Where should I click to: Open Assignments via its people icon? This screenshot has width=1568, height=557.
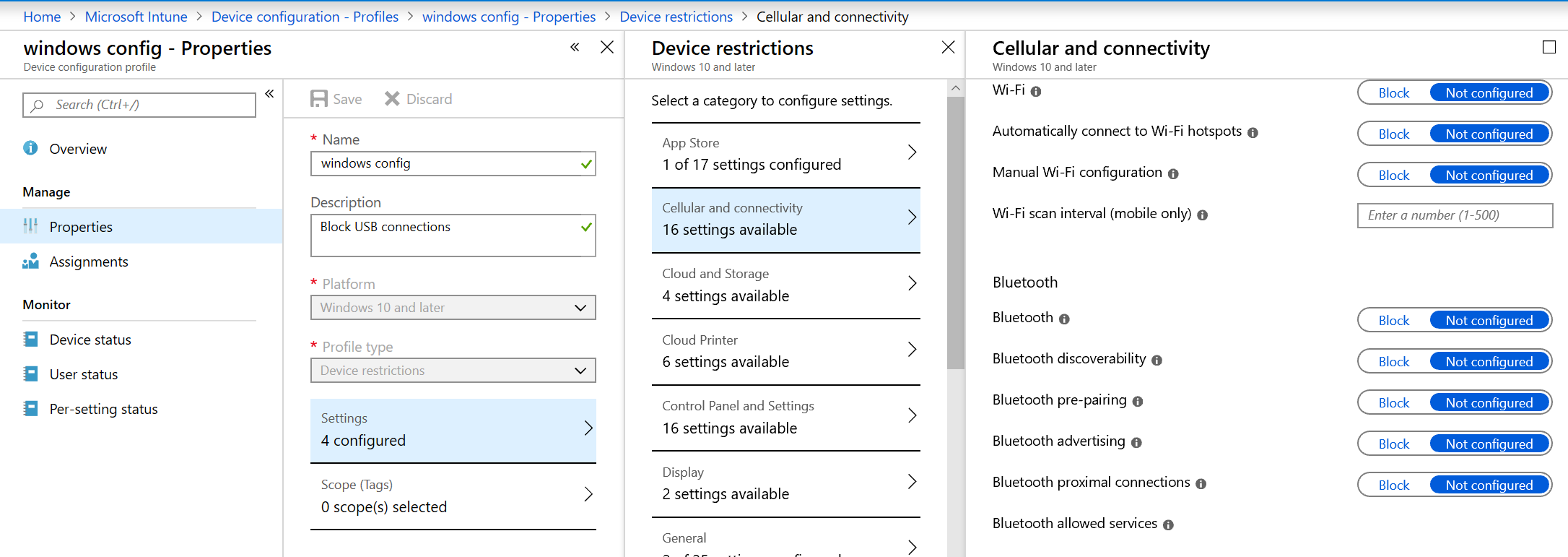coord(30,262)
